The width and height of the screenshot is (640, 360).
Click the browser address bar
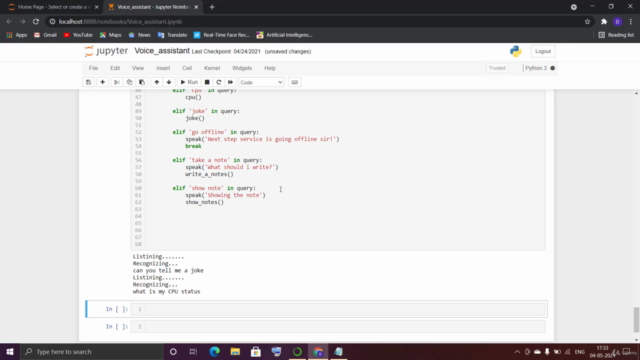[x=314, y=22]
